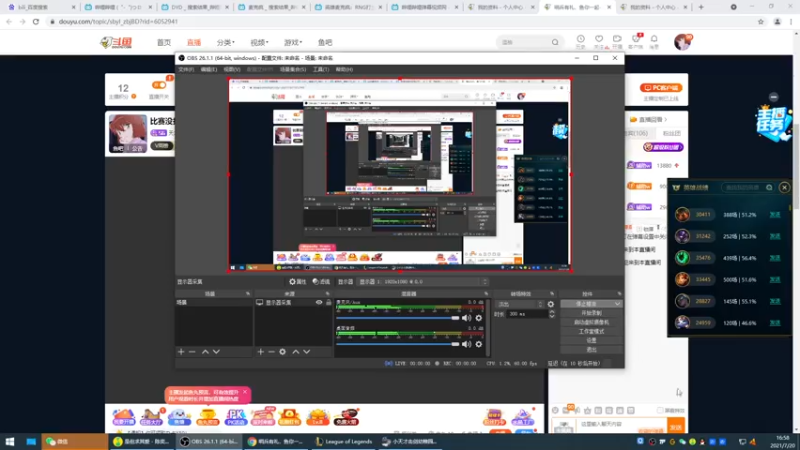Open Settings from OBS Controls panel

[x=591, y=340]
